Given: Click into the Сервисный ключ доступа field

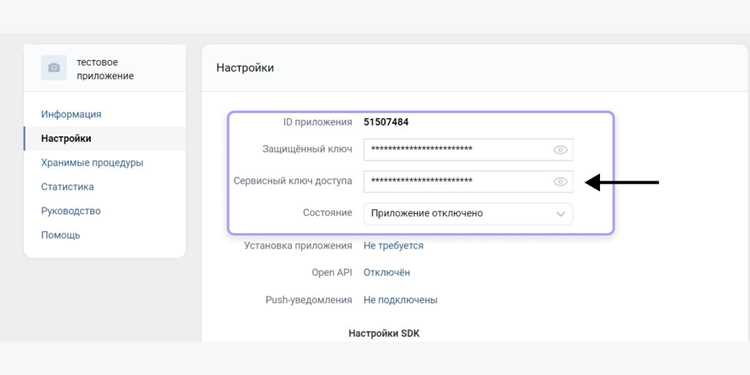Looking at the screenshot, I should tap(468, 182).
